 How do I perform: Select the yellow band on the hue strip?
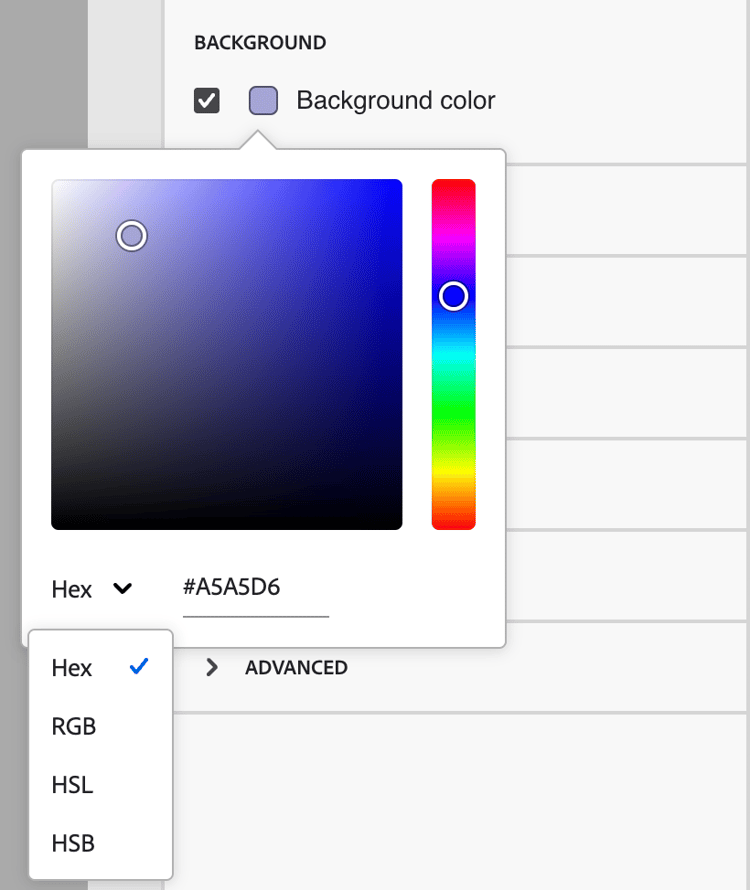[x=454, y=470]
